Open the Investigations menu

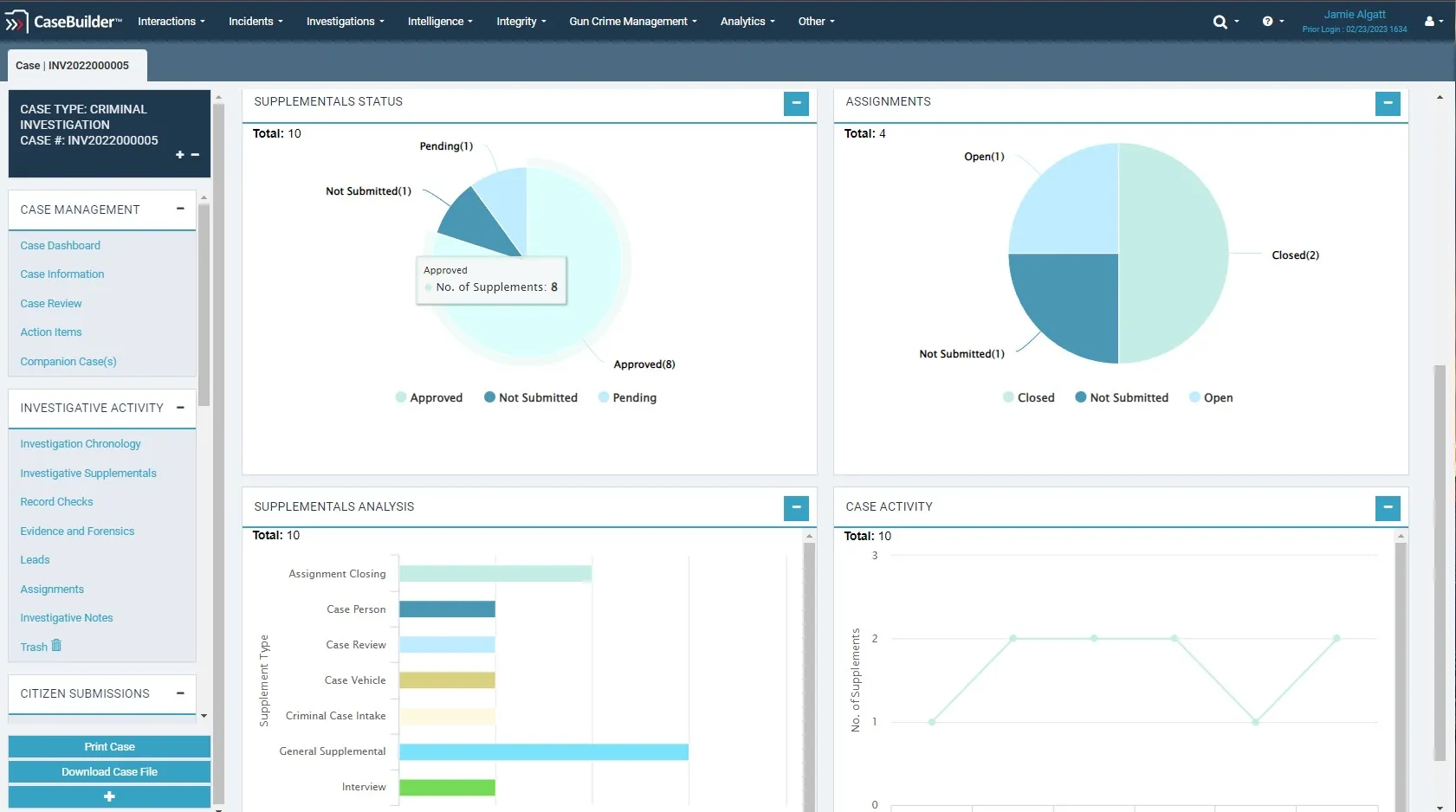click(x=345, y=22)
